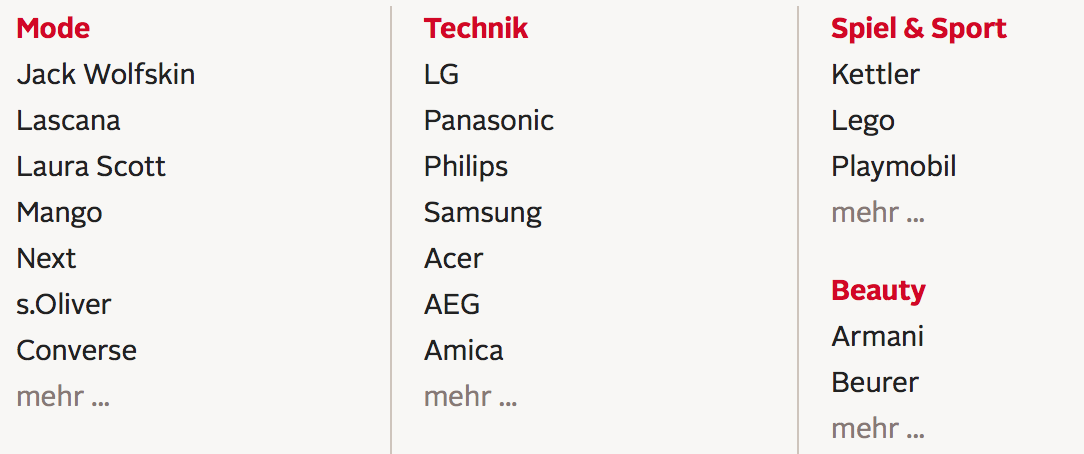Screen dimensions: 1084x454
Task: Open Converse in the Mode list
Action: 77,350
